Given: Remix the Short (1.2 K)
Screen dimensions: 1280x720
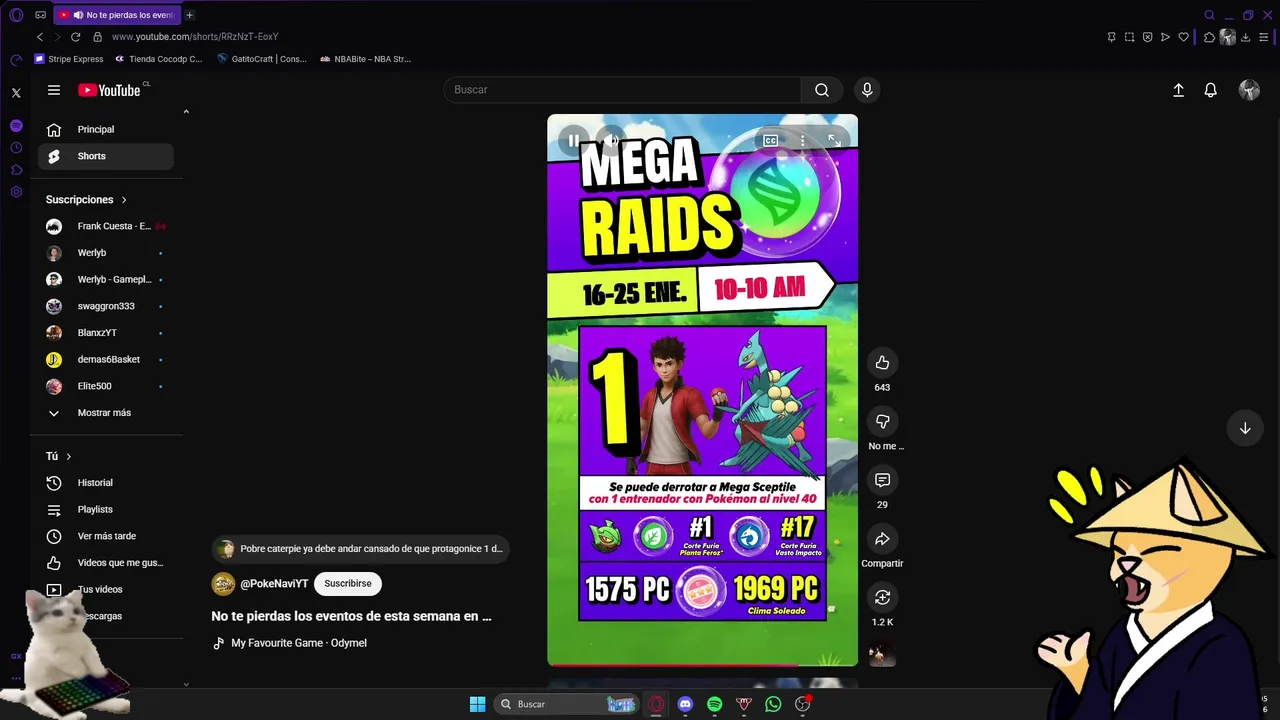Looking at the screenshot, I should 882,597.
